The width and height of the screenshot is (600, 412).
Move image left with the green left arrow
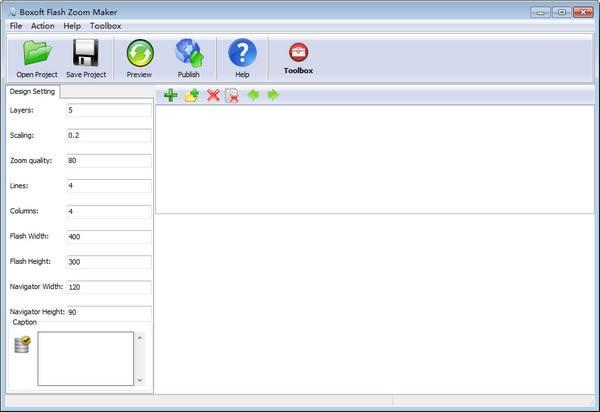[x=253, y=94]
